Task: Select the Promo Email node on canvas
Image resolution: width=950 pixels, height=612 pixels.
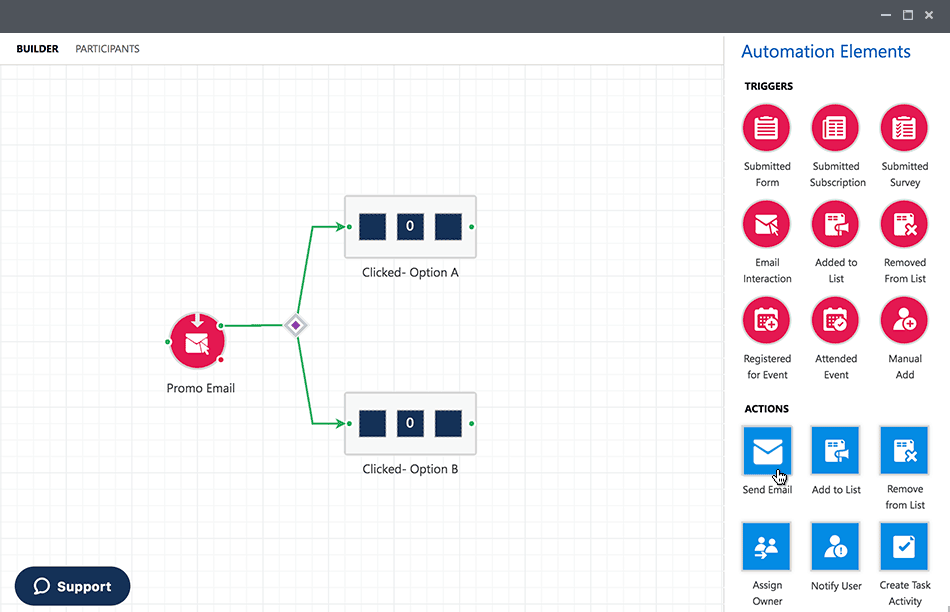Action: [x=197, y=341]
